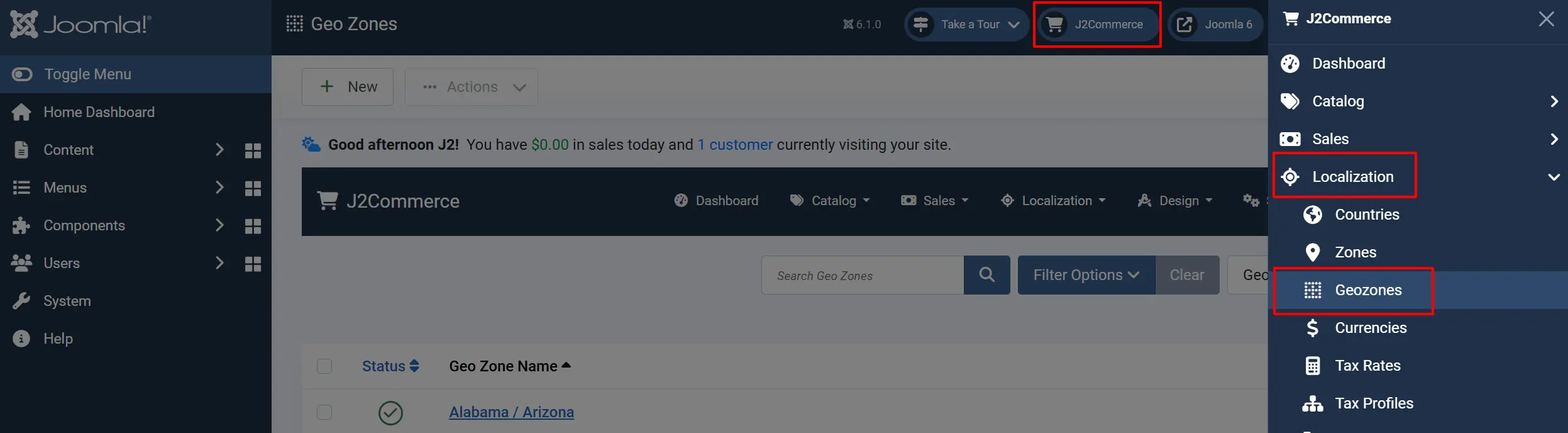
Task: Open Filter Options
Action: pyautogui.click(x=1086, y=275)
